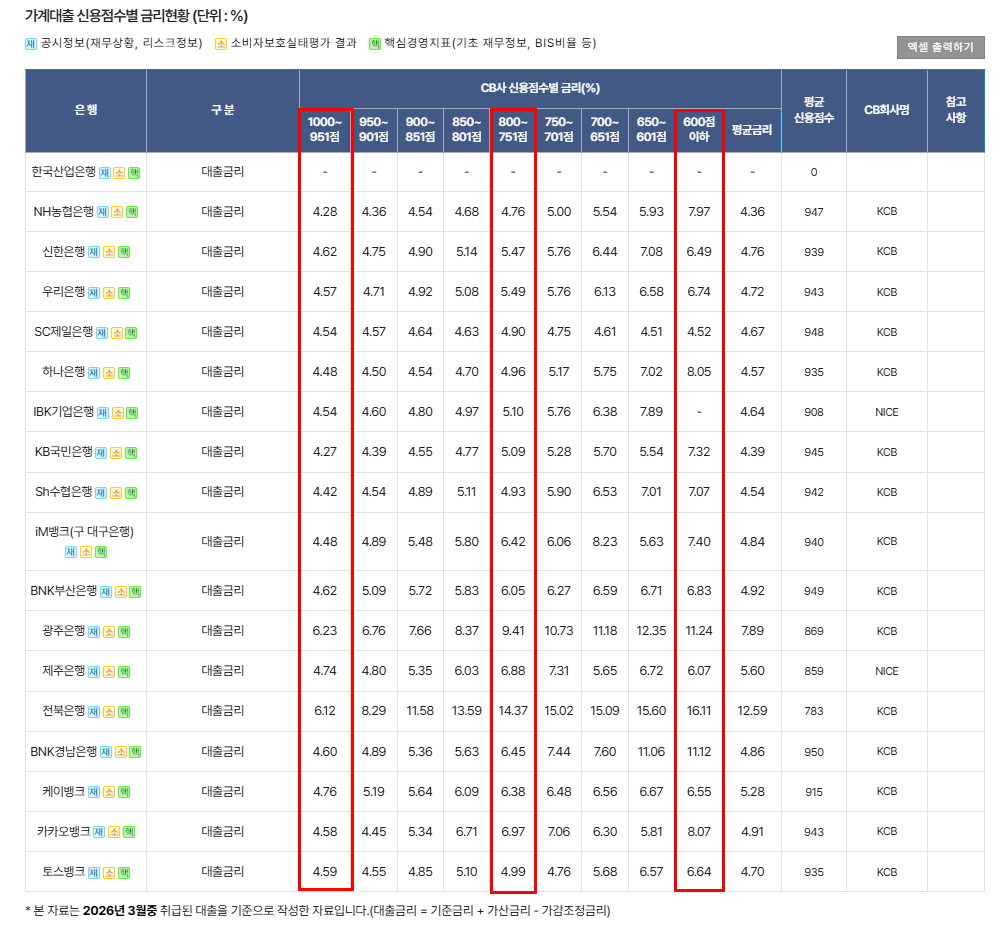Open 소 consumer protection icon for NH농협은행

pyautogui.click(x=117, y=212)
